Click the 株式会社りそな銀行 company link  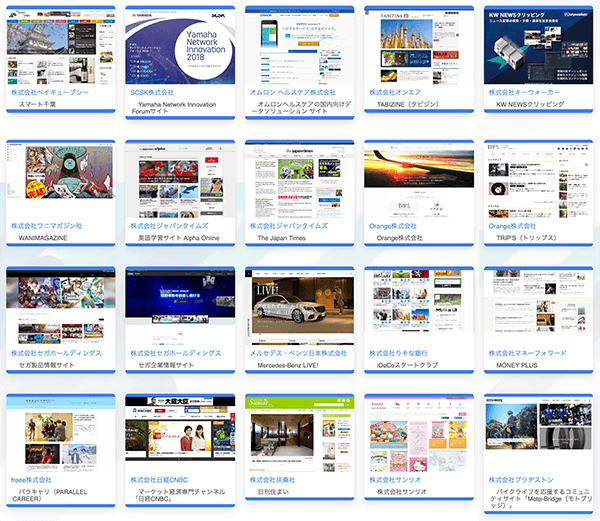(398, 353)
